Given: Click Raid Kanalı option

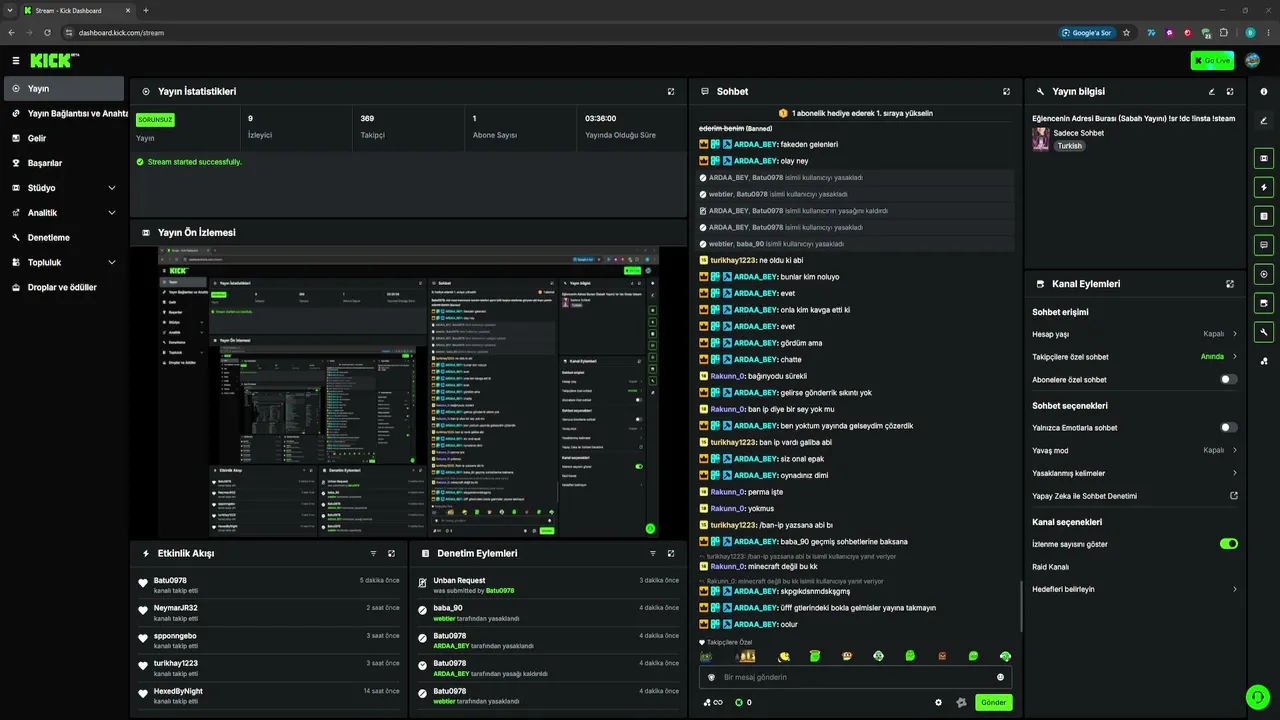Looking at the screenshot, I should pyautogui.click(x=1051, y=567).
